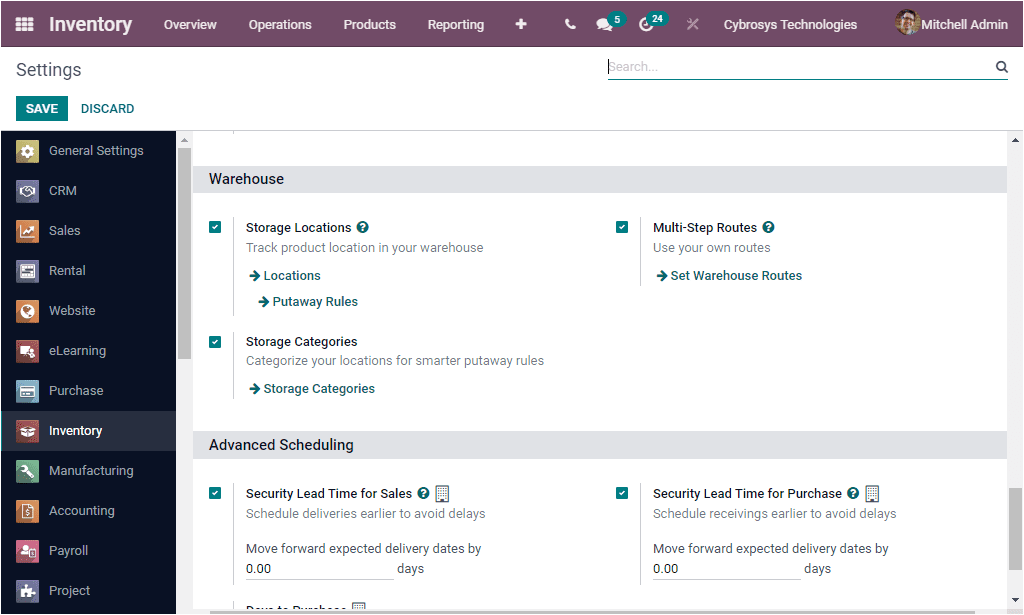1024x615 pixels.
Task: Open the phone dialer icon
Action: 569,24
